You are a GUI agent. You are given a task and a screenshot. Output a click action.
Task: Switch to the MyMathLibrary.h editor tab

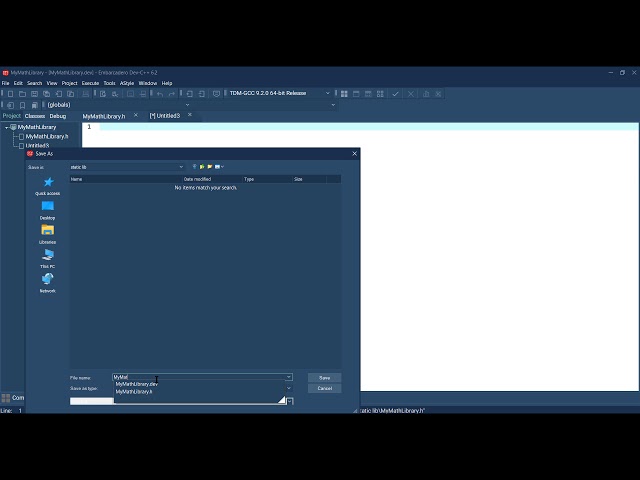point(104,116)
